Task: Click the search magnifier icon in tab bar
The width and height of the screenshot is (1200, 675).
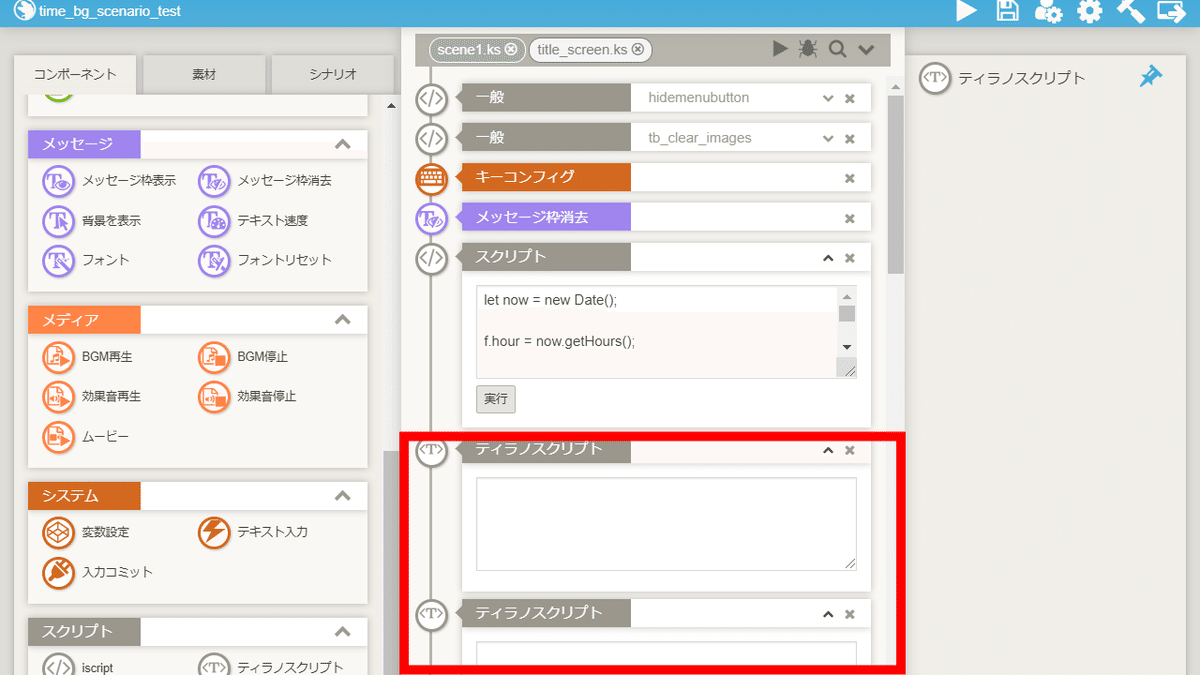Action: (x=837, y=49)
